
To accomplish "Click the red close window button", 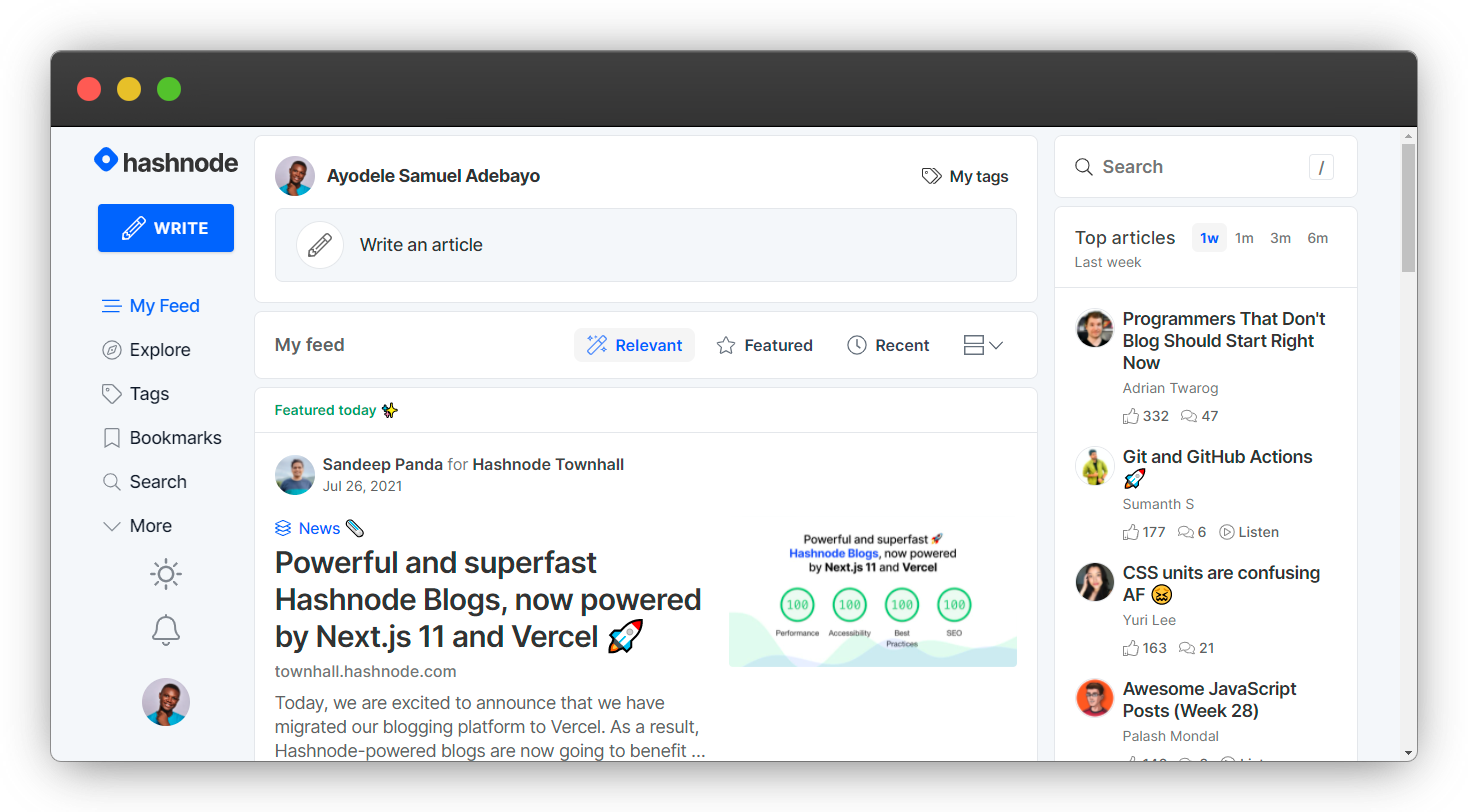I will click(x=89, y=89).
